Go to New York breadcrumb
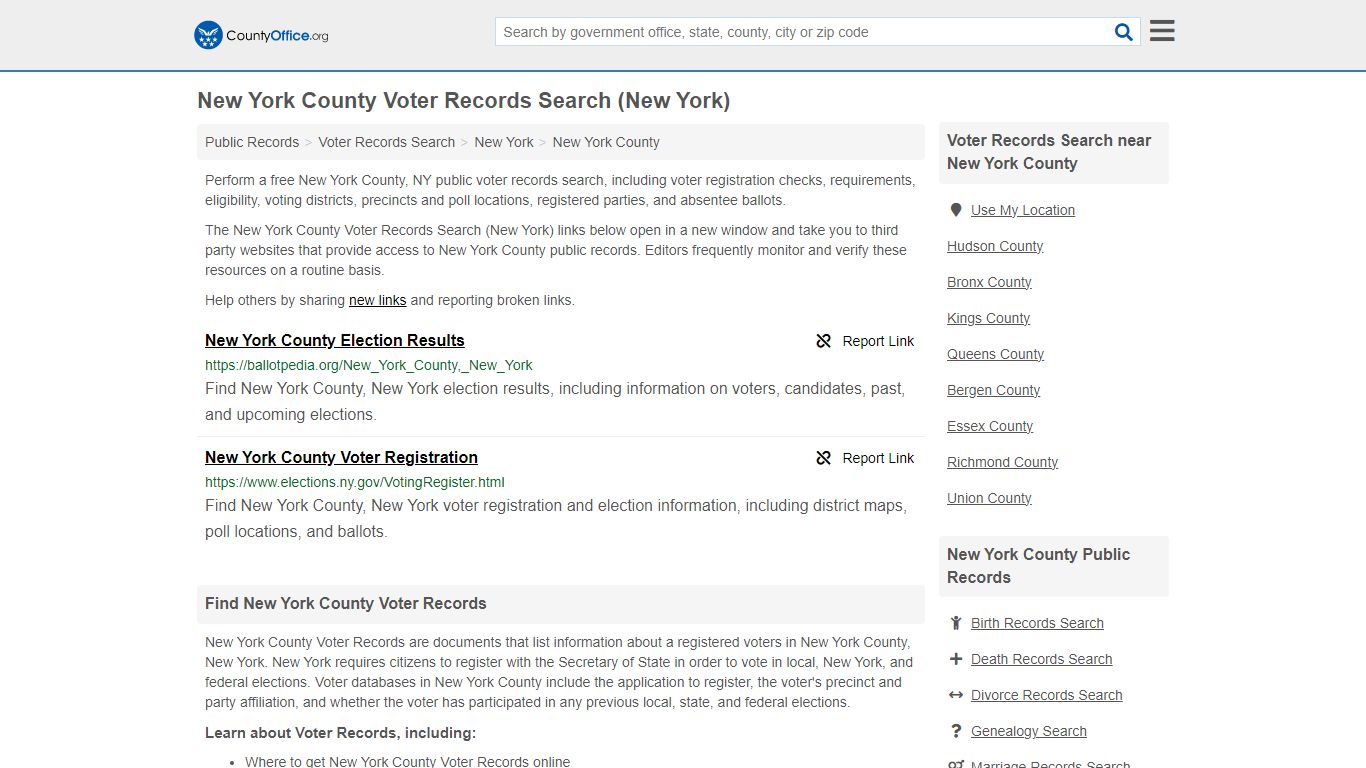 [504, 142]
